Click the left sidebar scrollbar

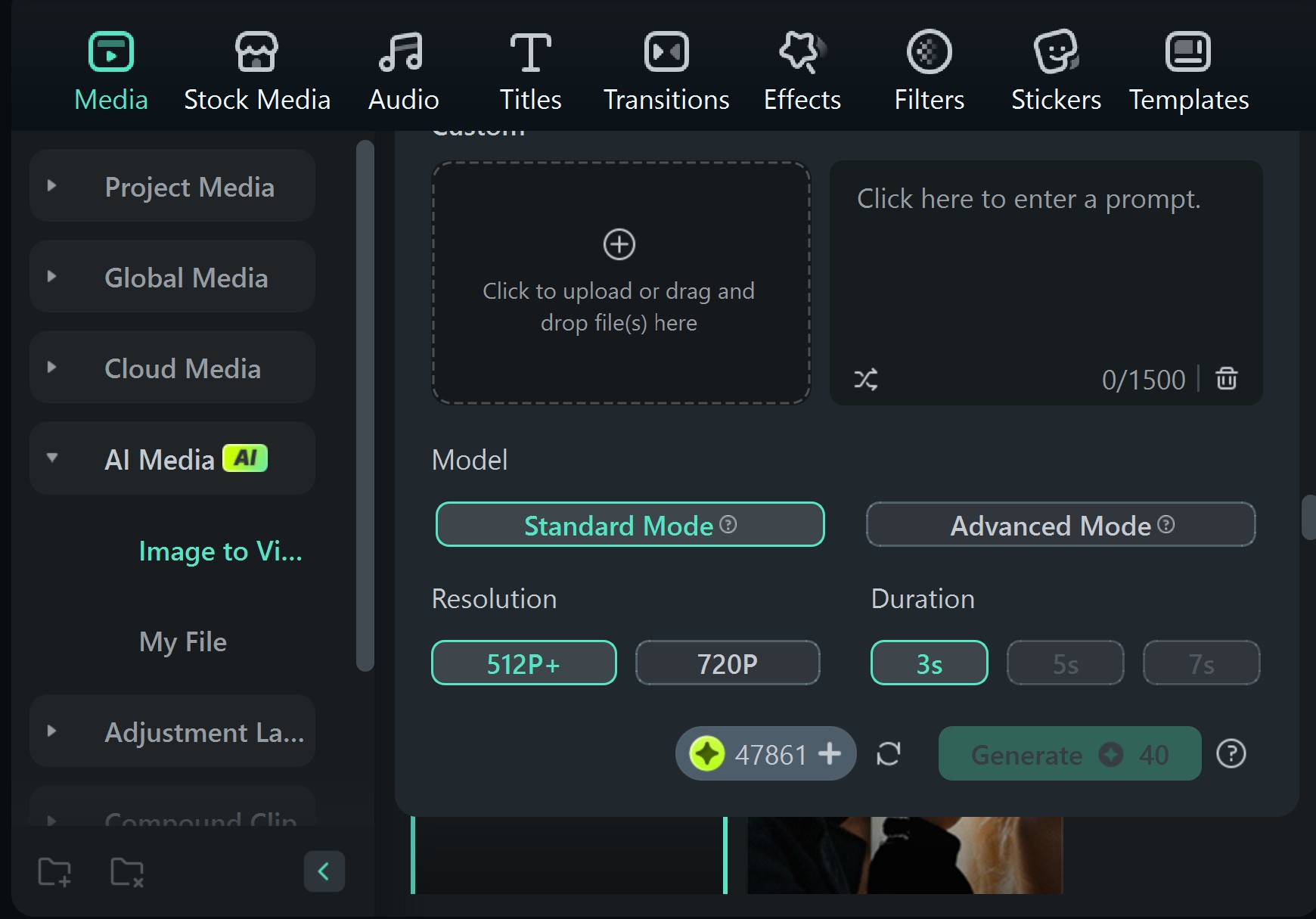(365, 405)
